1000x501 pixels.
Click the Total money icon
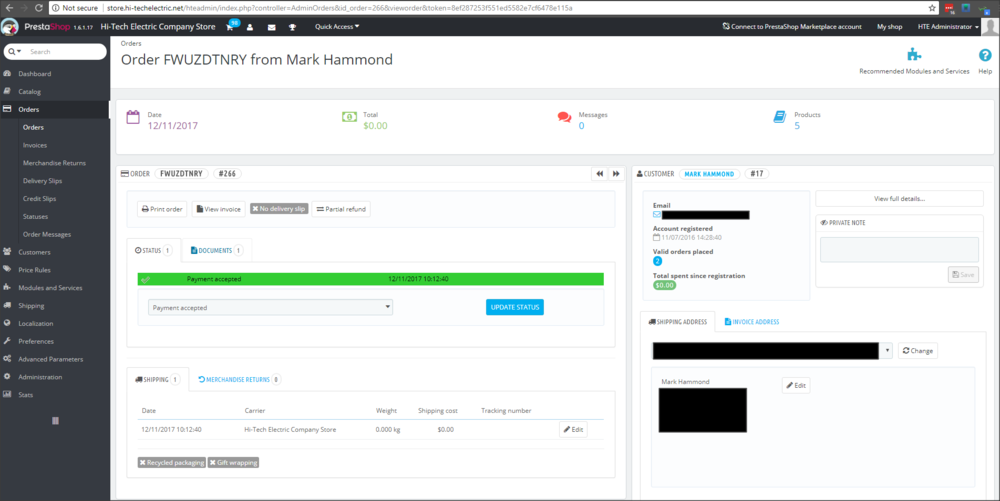349,117
